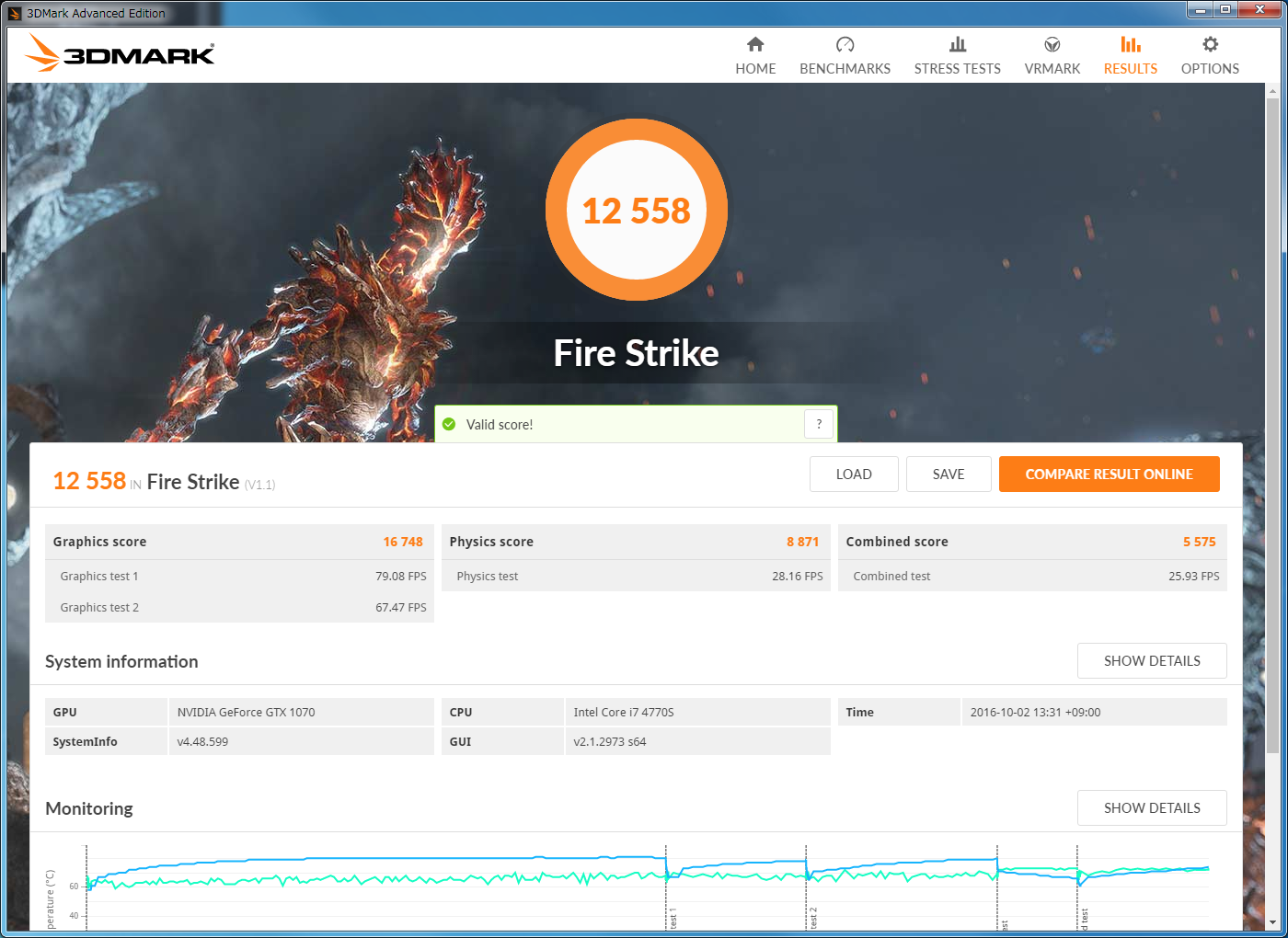
Task: Click the Valid score! message text
Action: (500, 425)
